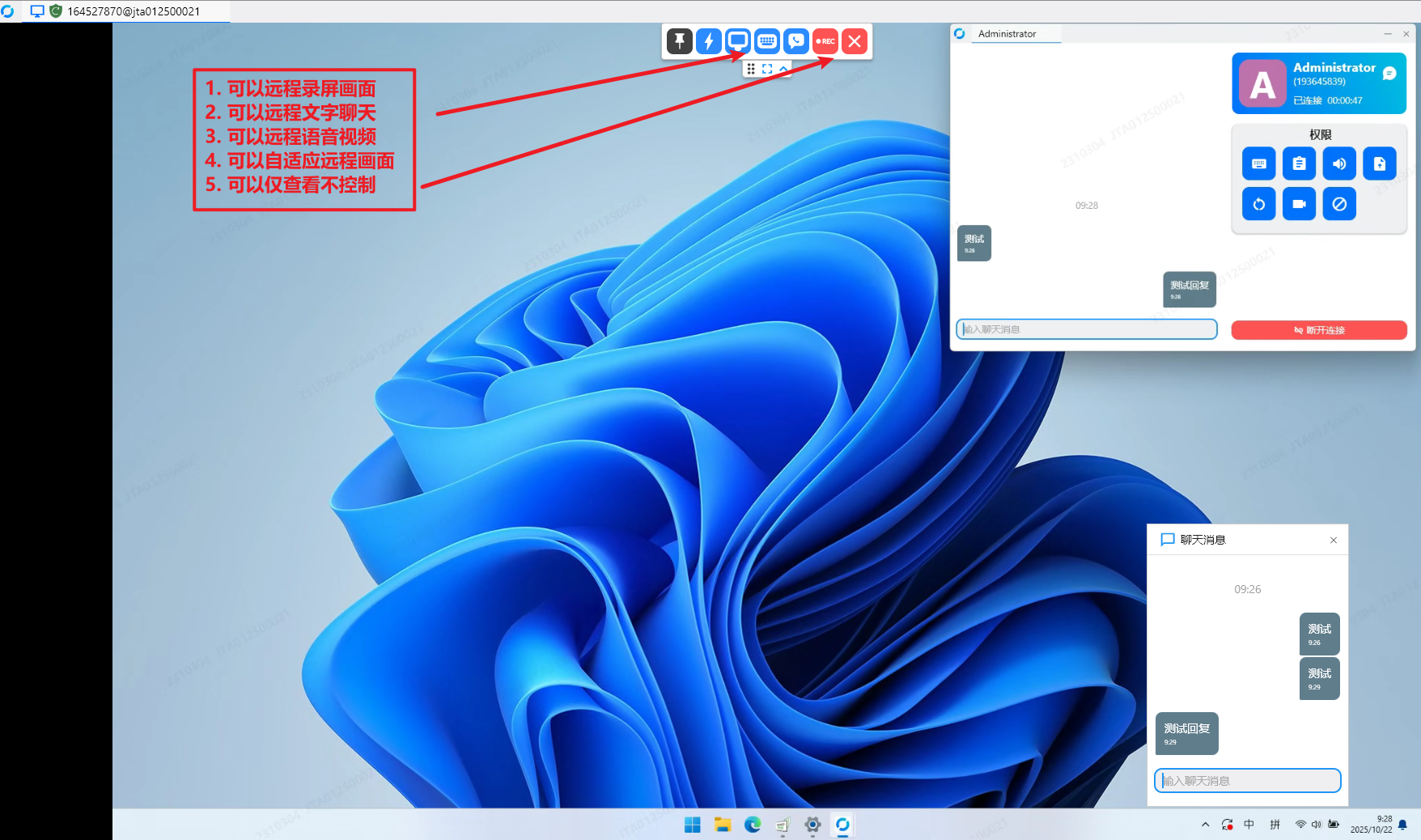Toggle camera permission in 权限 panel

pyautogui.click(x=1299, y=204)
